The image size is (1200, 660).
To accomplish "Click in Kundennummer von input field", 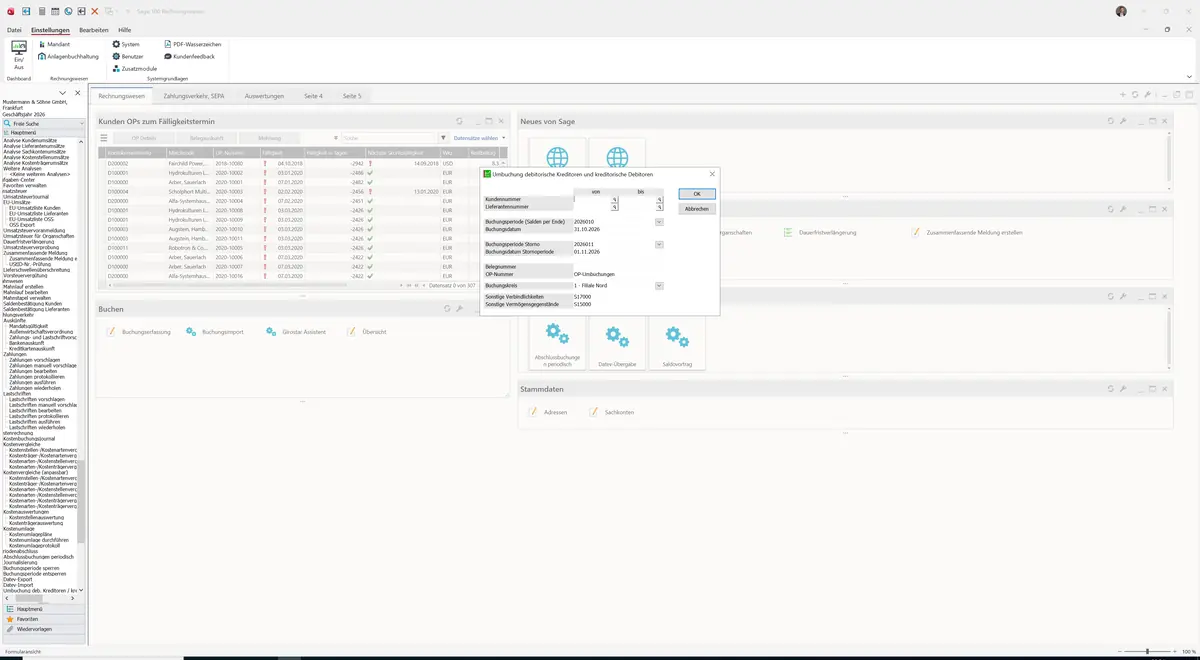I will [592, 199].
